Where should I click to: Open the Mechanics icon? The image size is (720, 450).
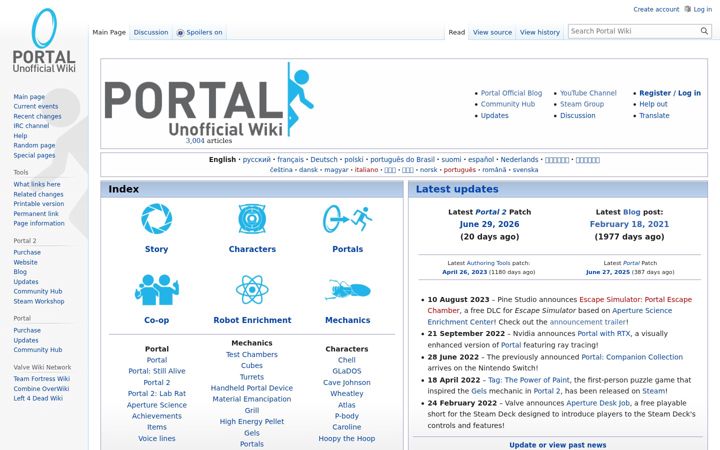pyautogui.click(x=348, y=290)
